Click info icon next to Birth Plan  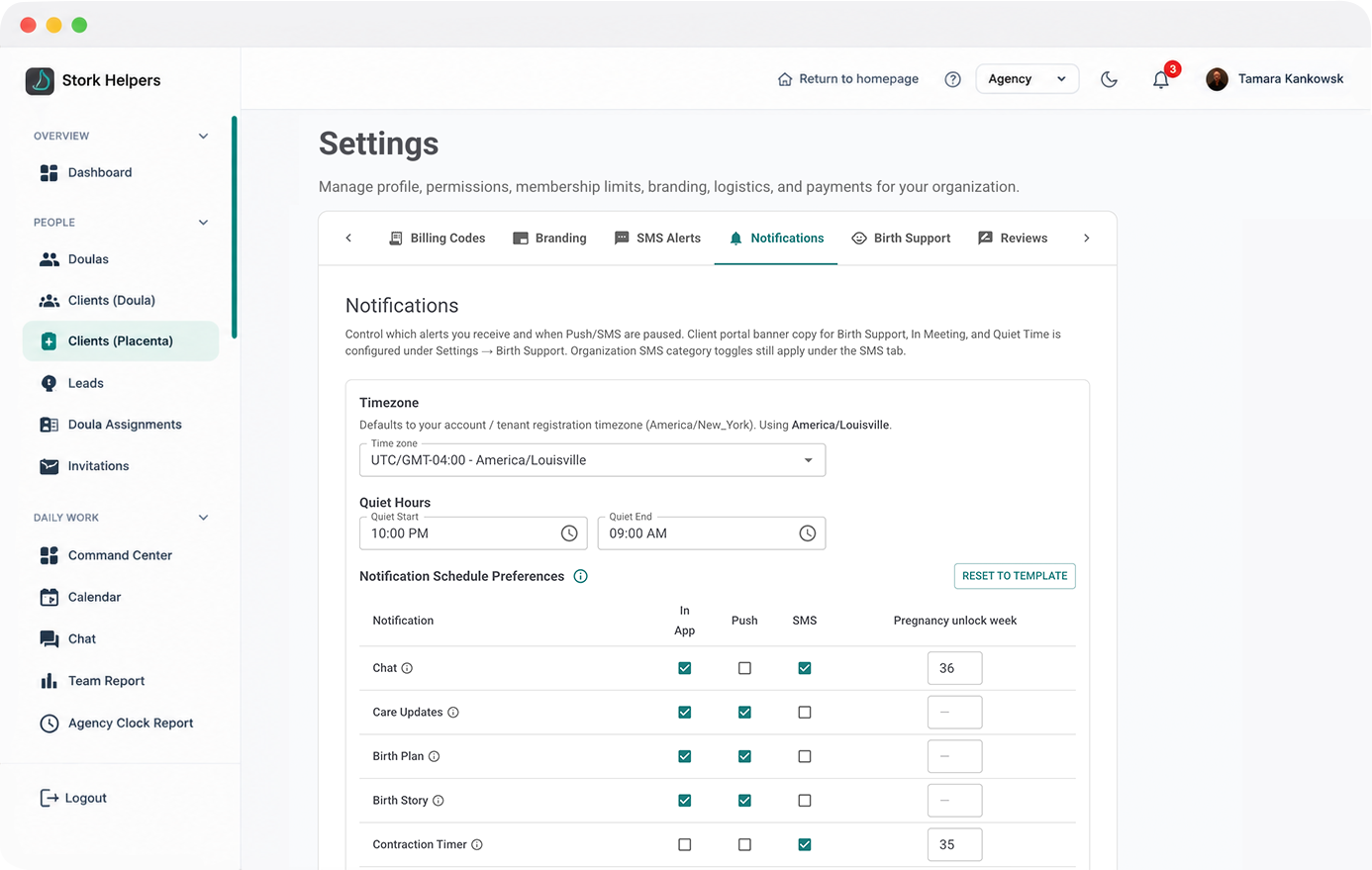(x=434, y=756)
